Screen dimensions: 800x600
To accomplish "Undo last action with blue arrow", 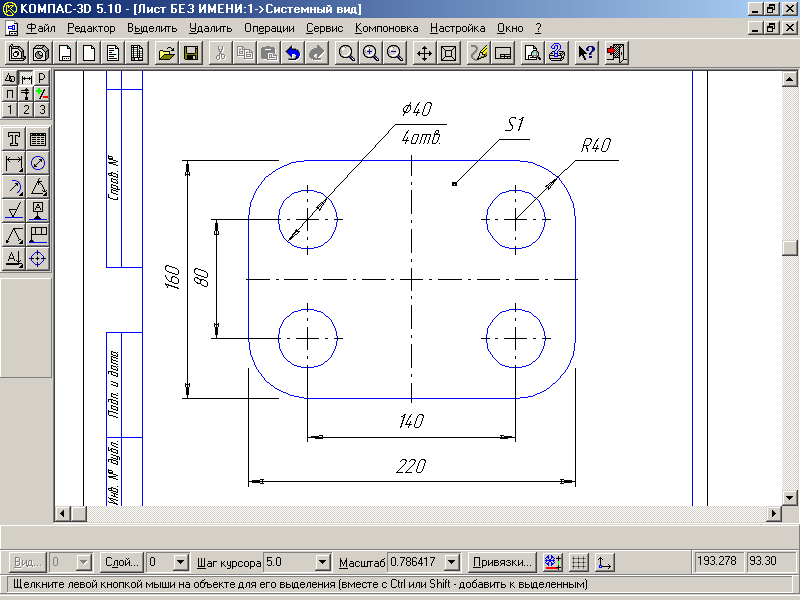I will point(293,53).
